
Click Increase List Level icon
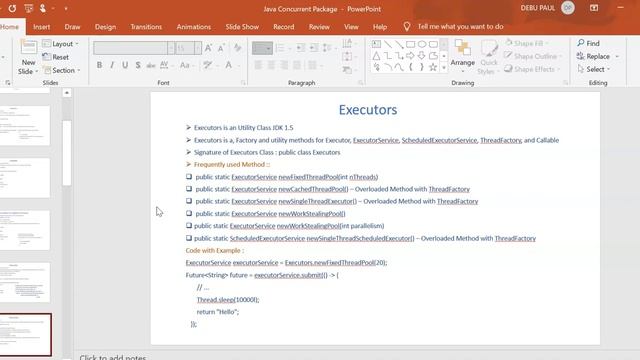click(x=314, y=48)
